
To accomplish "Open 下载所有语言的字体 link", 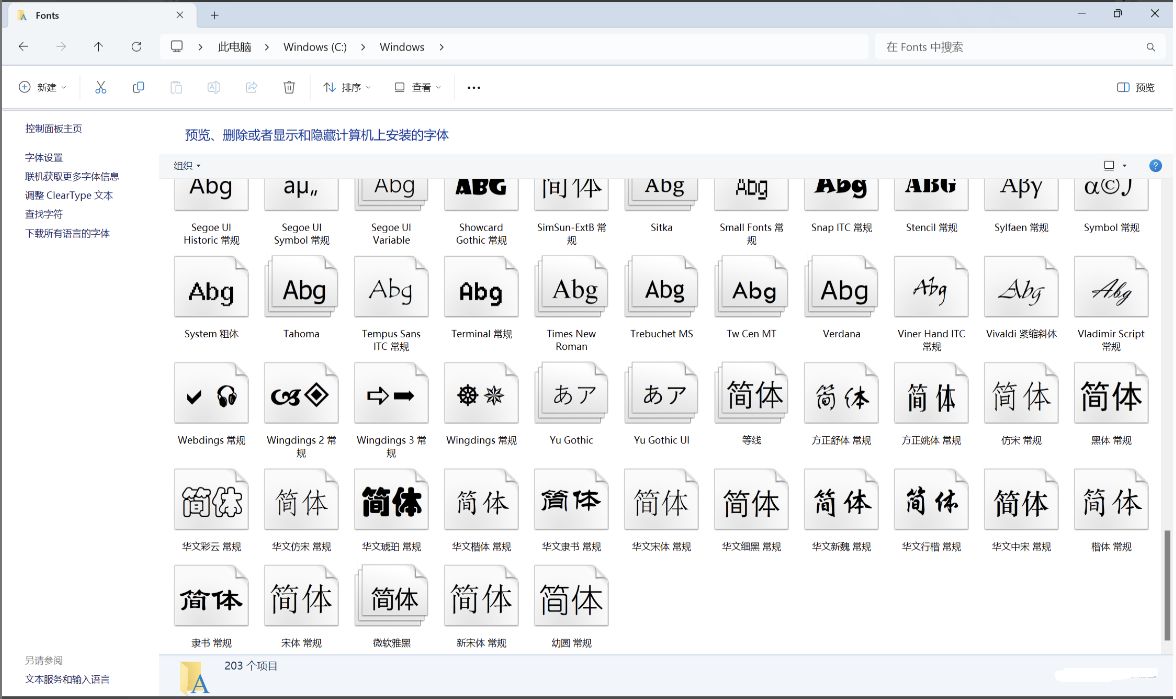I will pyautogui.click(x=67, y=233).
